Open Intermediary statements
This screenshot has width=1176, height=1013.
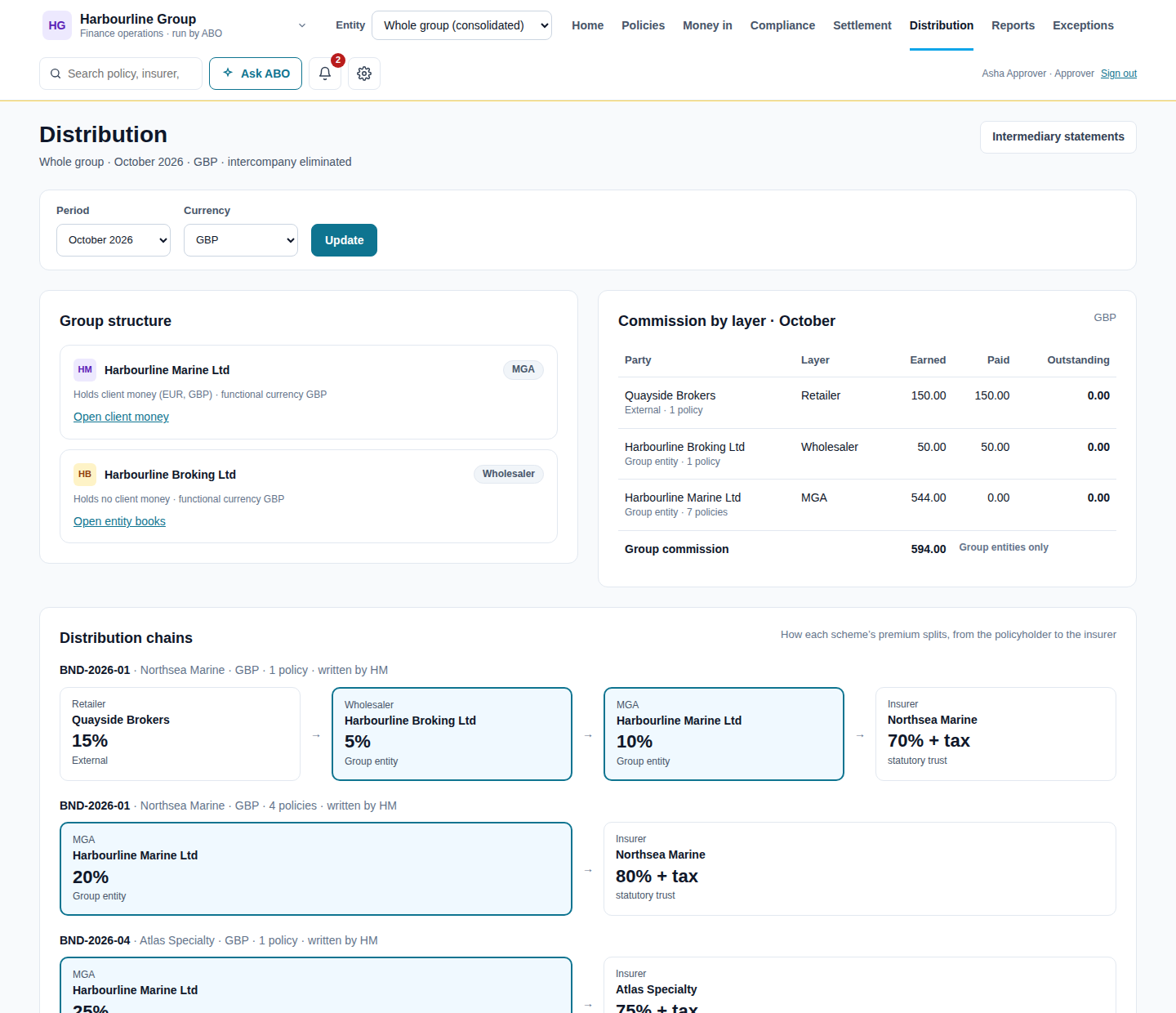(x=1058, y=137)
